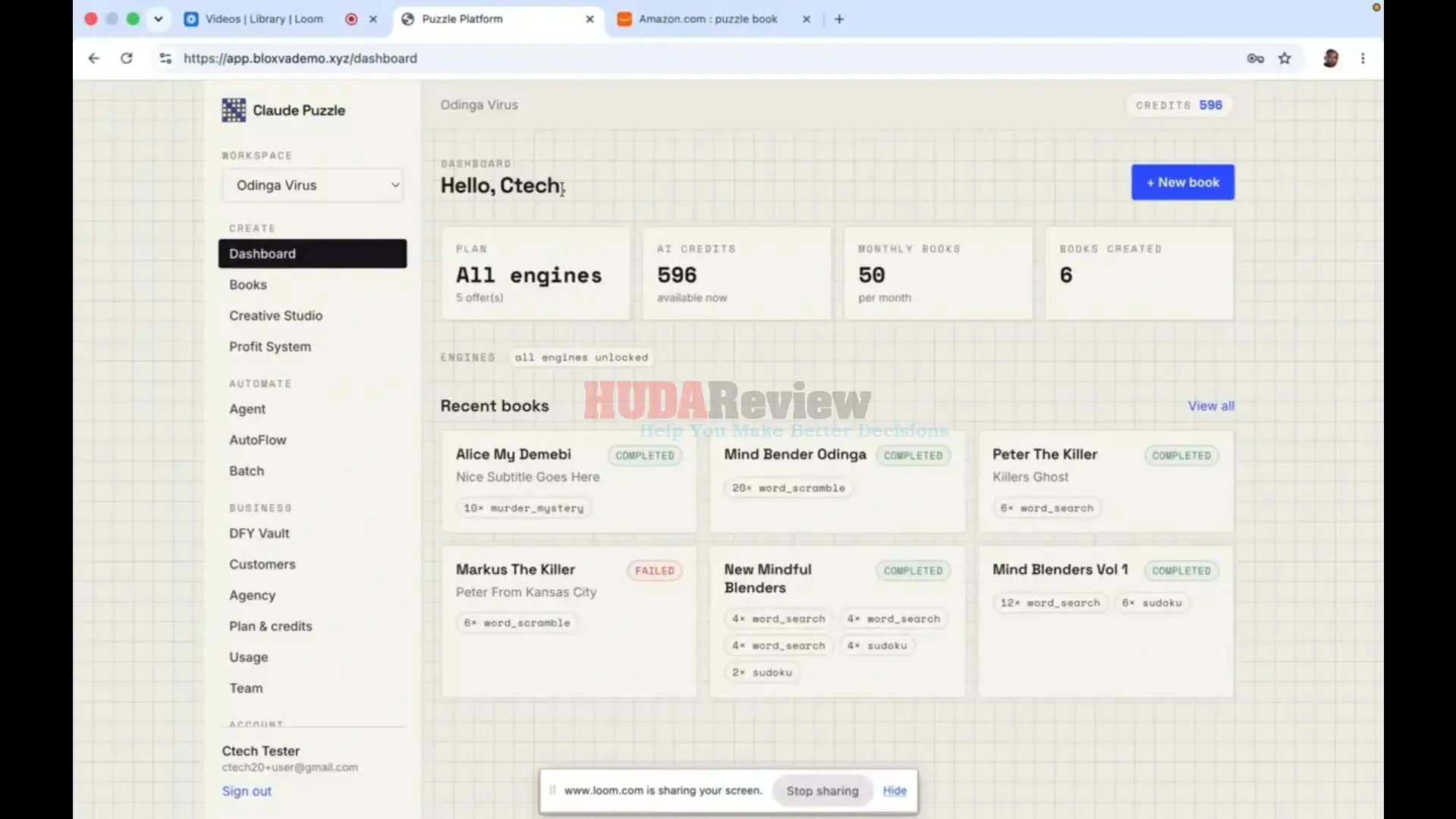Open Markus The Killer book card

click(569, 622)
